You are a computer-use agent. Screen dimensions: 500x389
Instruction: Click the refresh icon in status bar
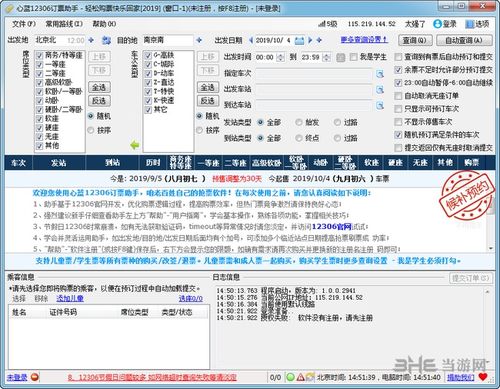pos(310,377)
